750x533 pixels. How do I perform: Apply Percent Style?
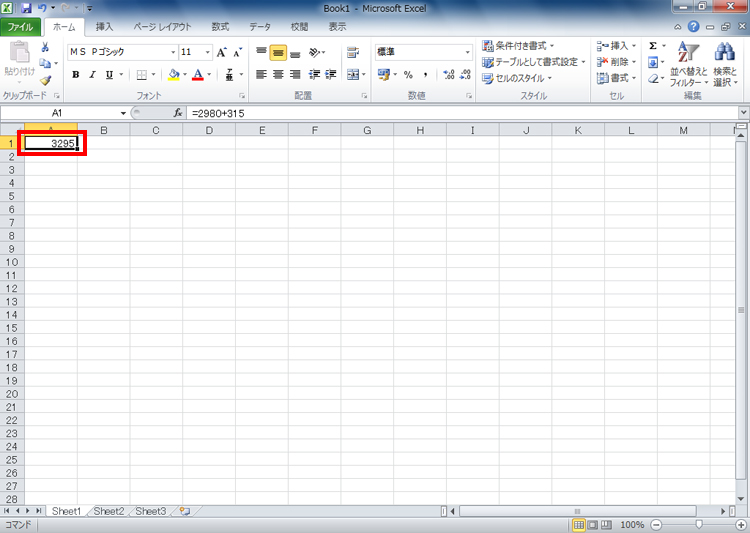pyautogui.click(x=408, y=75)
